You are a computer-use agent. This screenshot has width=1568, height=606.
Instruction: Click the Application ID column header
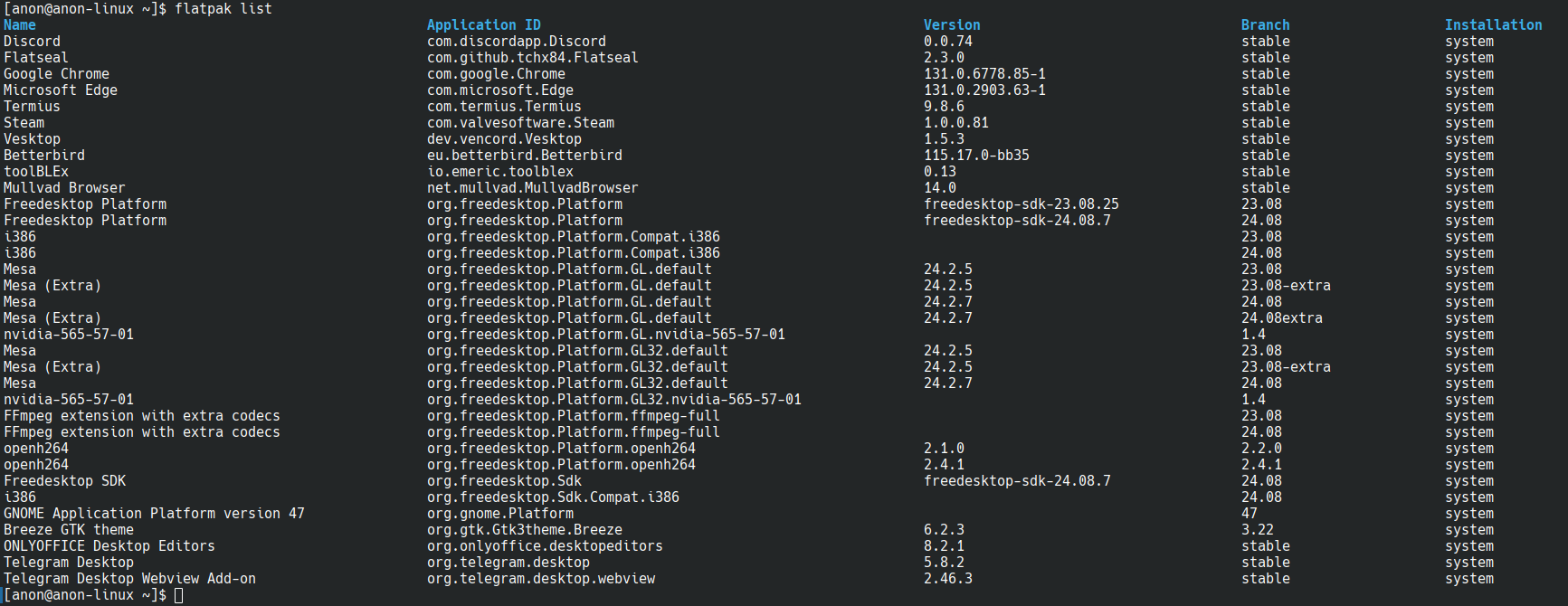(484, 25)
